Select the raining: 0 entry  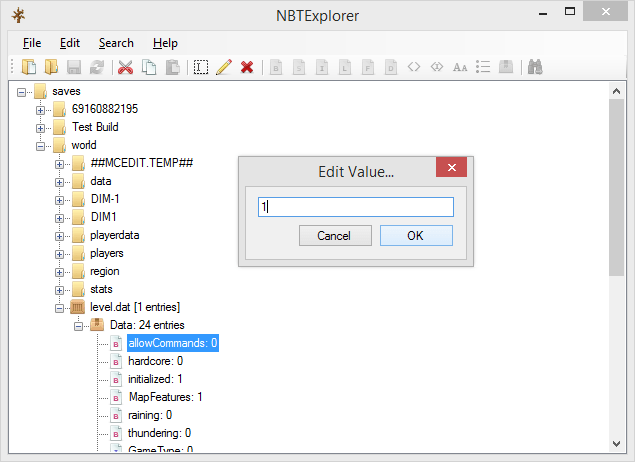(150, 415)
